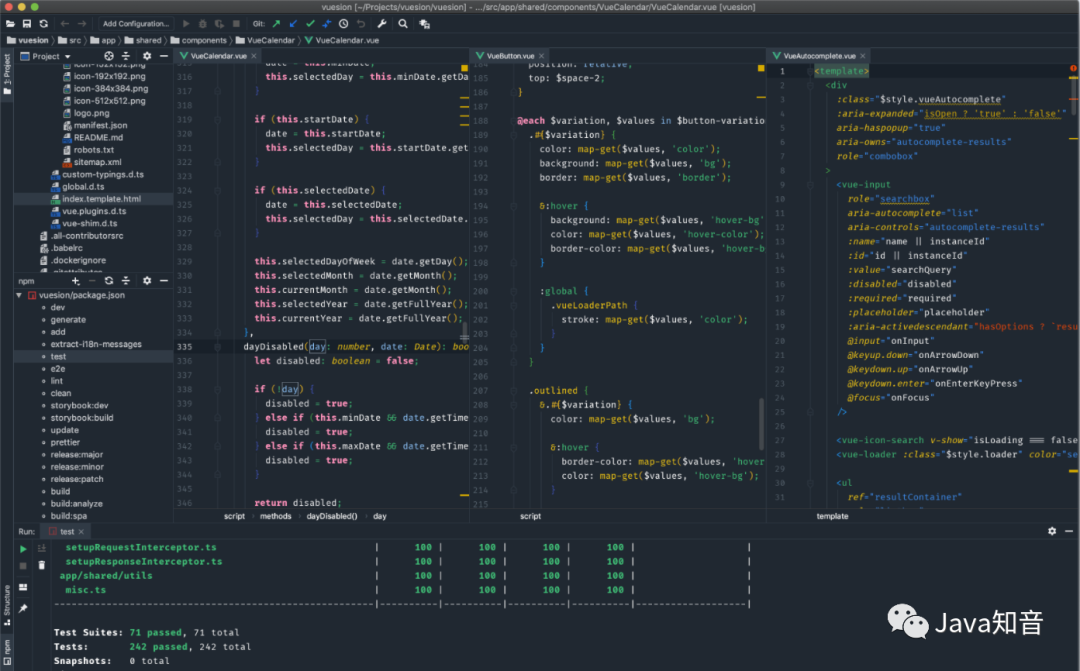Open Git history clock icon
The image size is (1080, 671).
(x=344, y=23)
